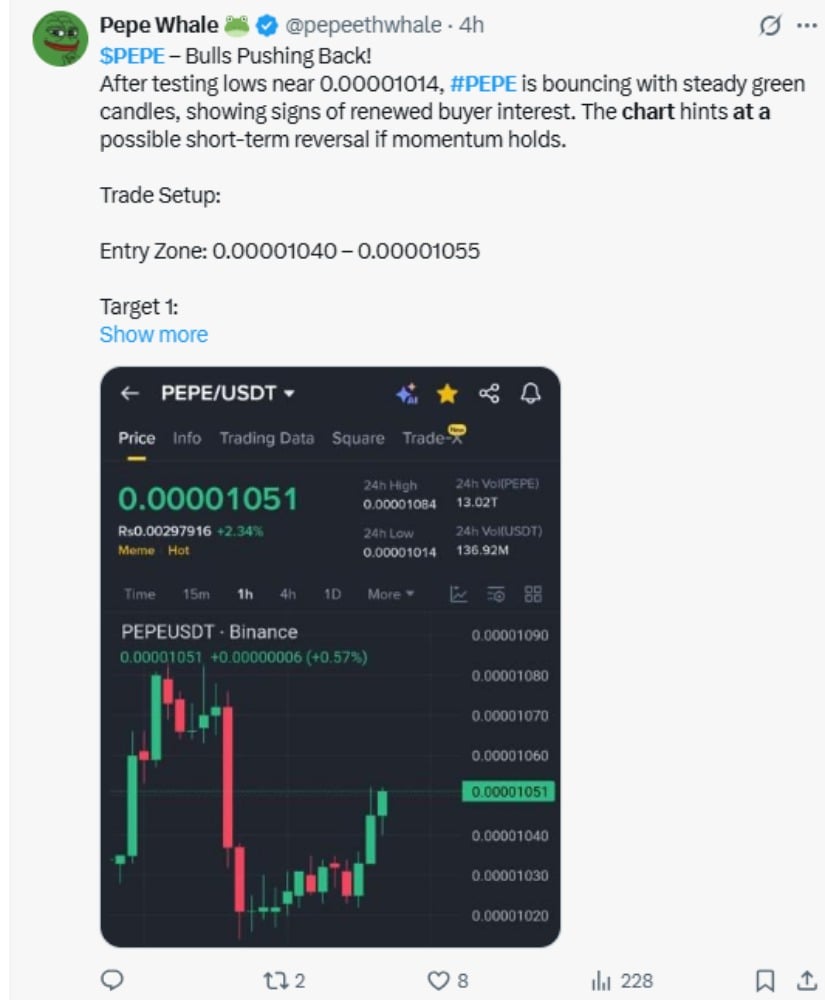Repost the tweet with 2 reposts
This screenshot has height=1000, width=825.
284,980
